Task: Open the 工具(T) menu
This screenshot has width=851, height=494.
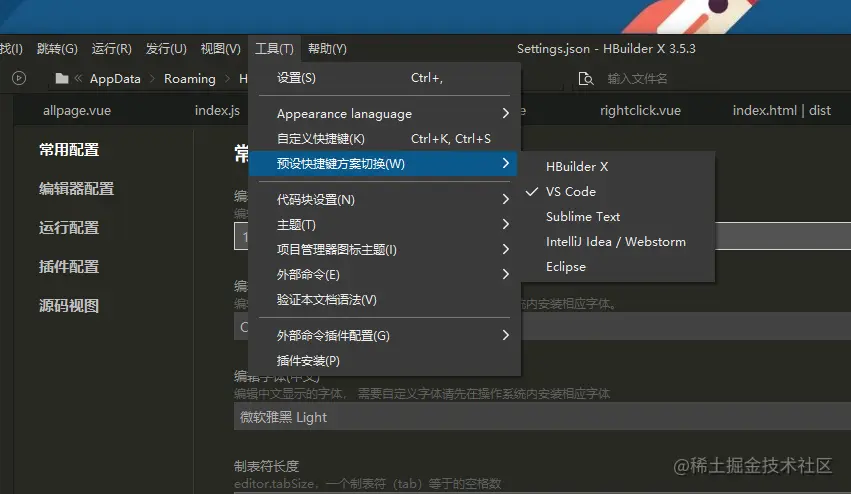Action: [274, 49]
